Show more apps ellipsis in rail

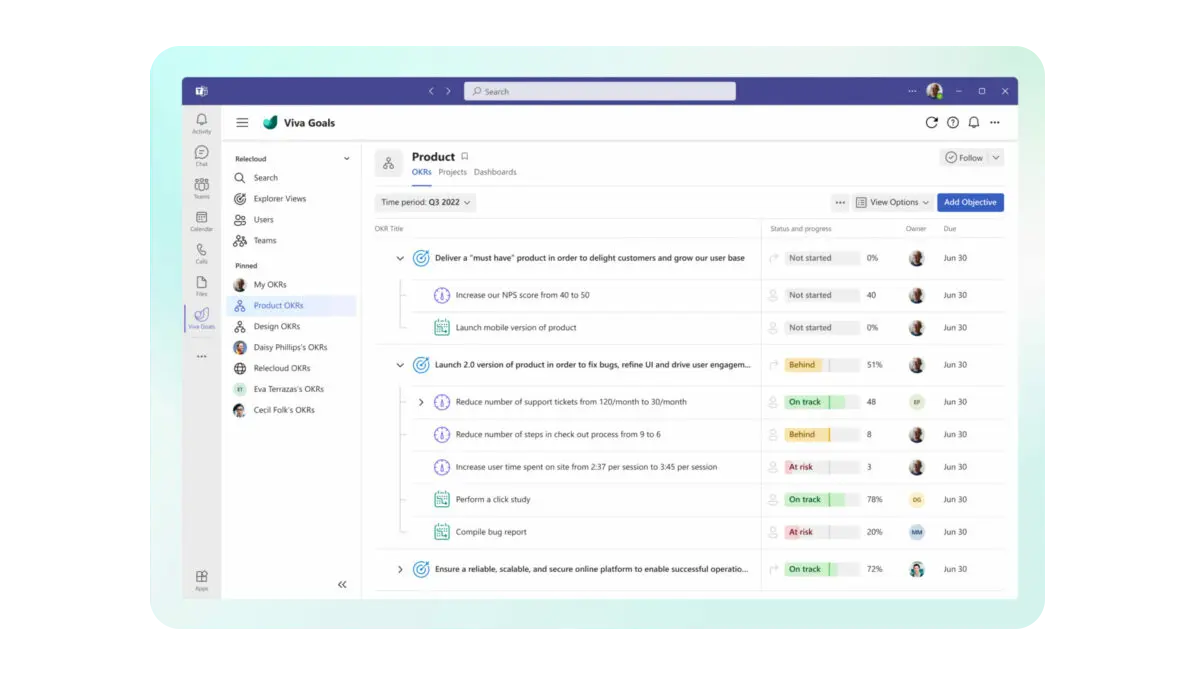[201, 356]
